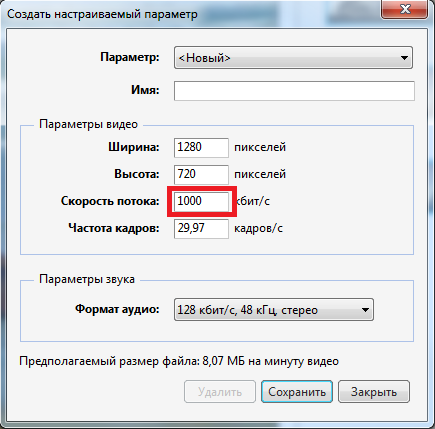This screenshot has height=429, width=435.
Task: Click the Формат аудио: label
Action: click(117, 309)
